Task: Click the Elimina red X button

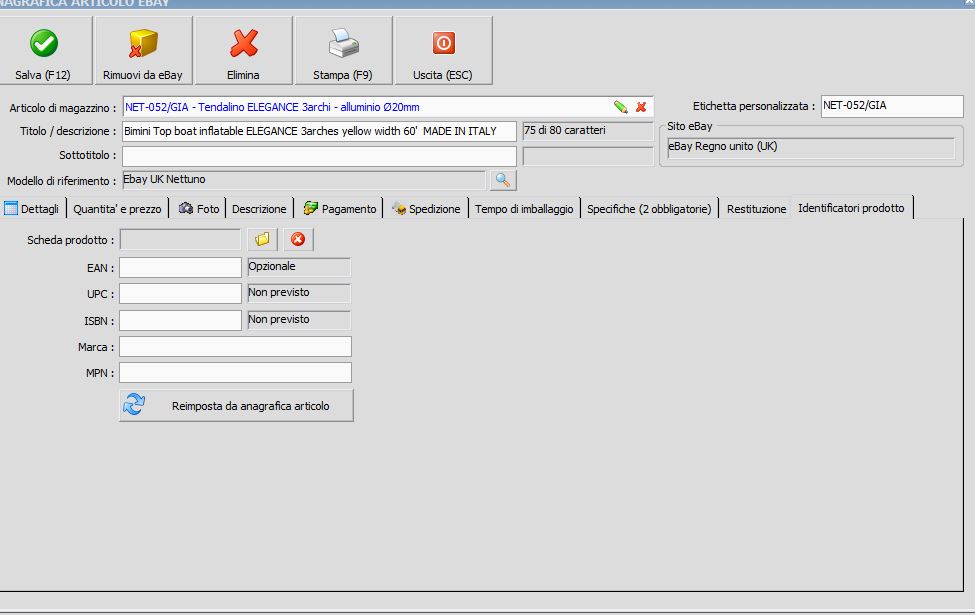Action: point(243,50)
